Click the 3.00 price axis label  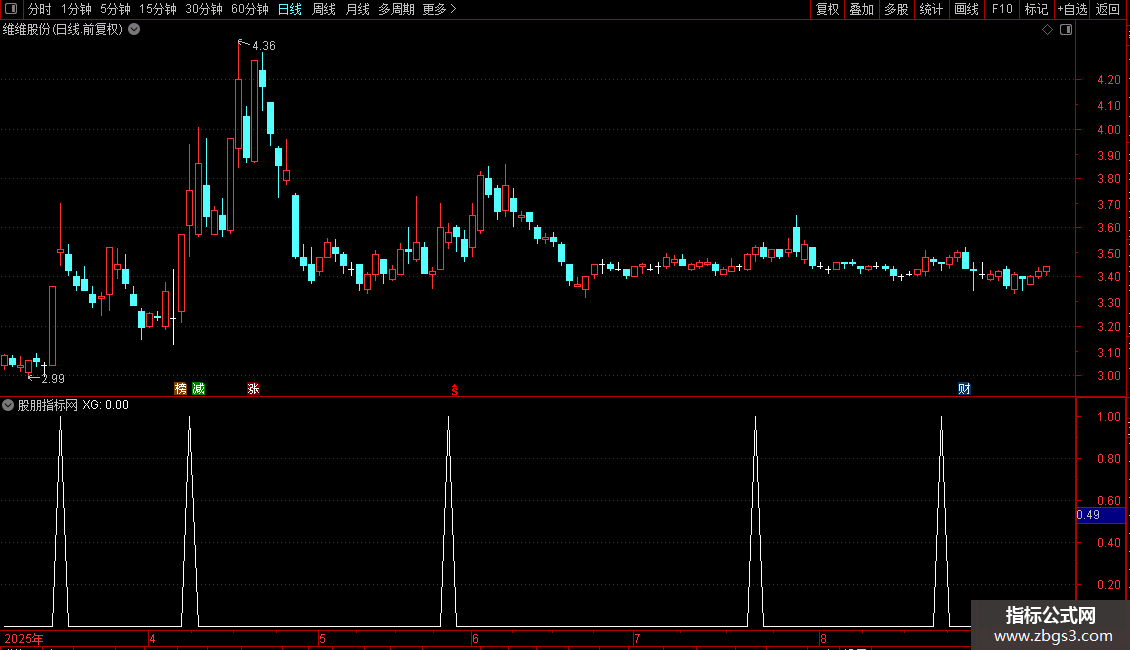[x=1108, y=375]
